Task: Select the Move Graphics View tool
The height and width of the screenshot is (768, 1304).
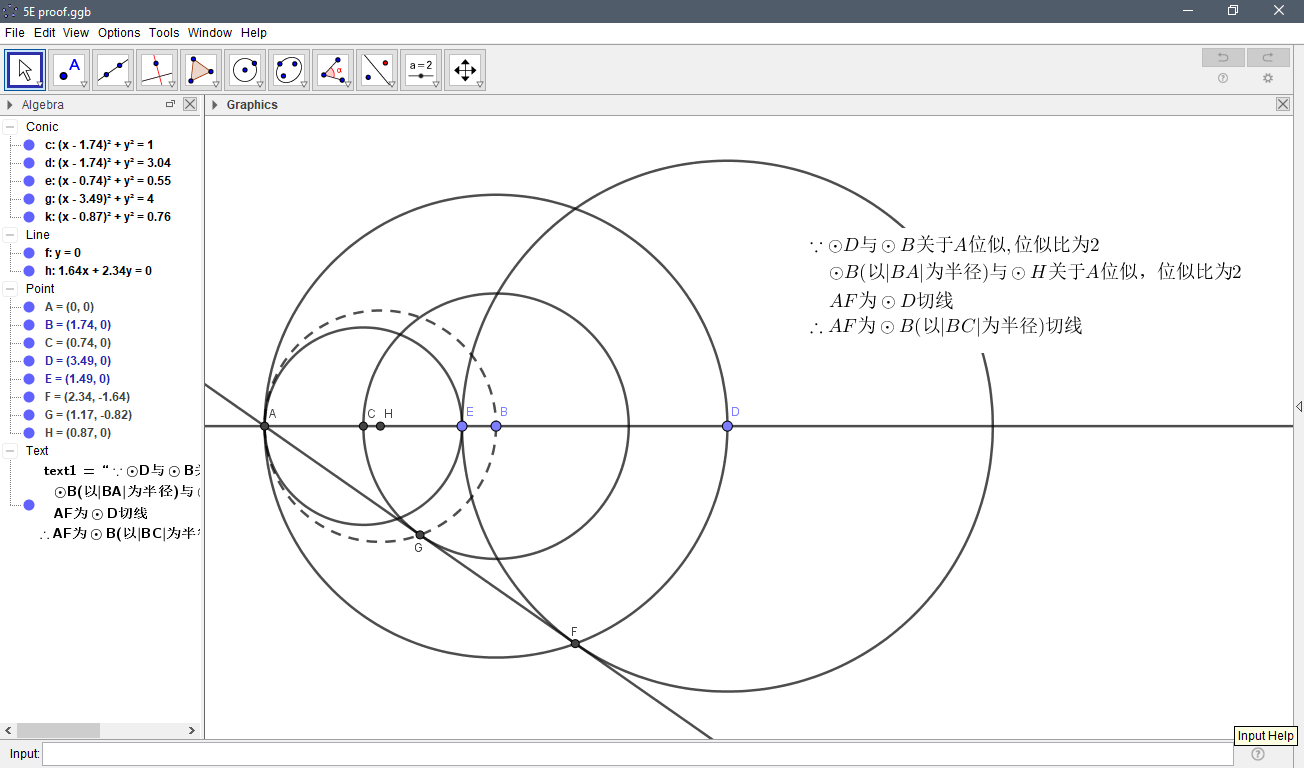Action: click(x=465, y=69)
